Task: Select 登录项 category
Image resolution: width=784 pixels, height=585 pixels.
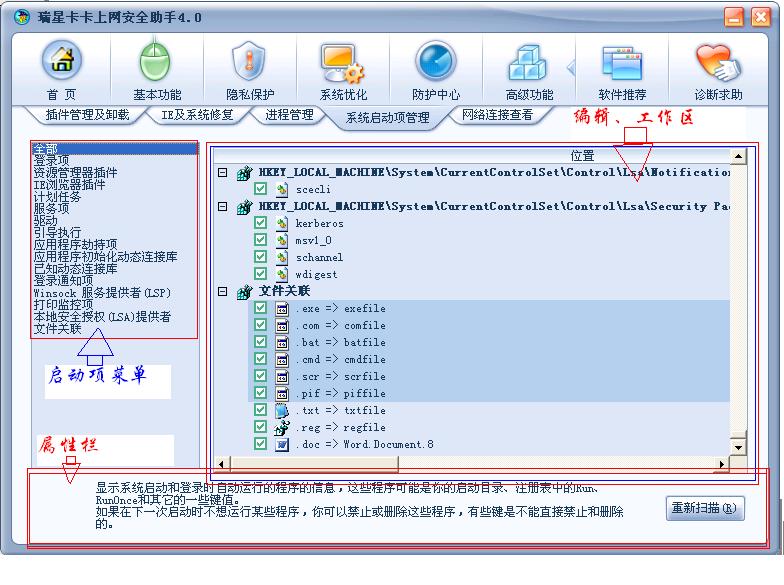Action: (x=51, y=160)
